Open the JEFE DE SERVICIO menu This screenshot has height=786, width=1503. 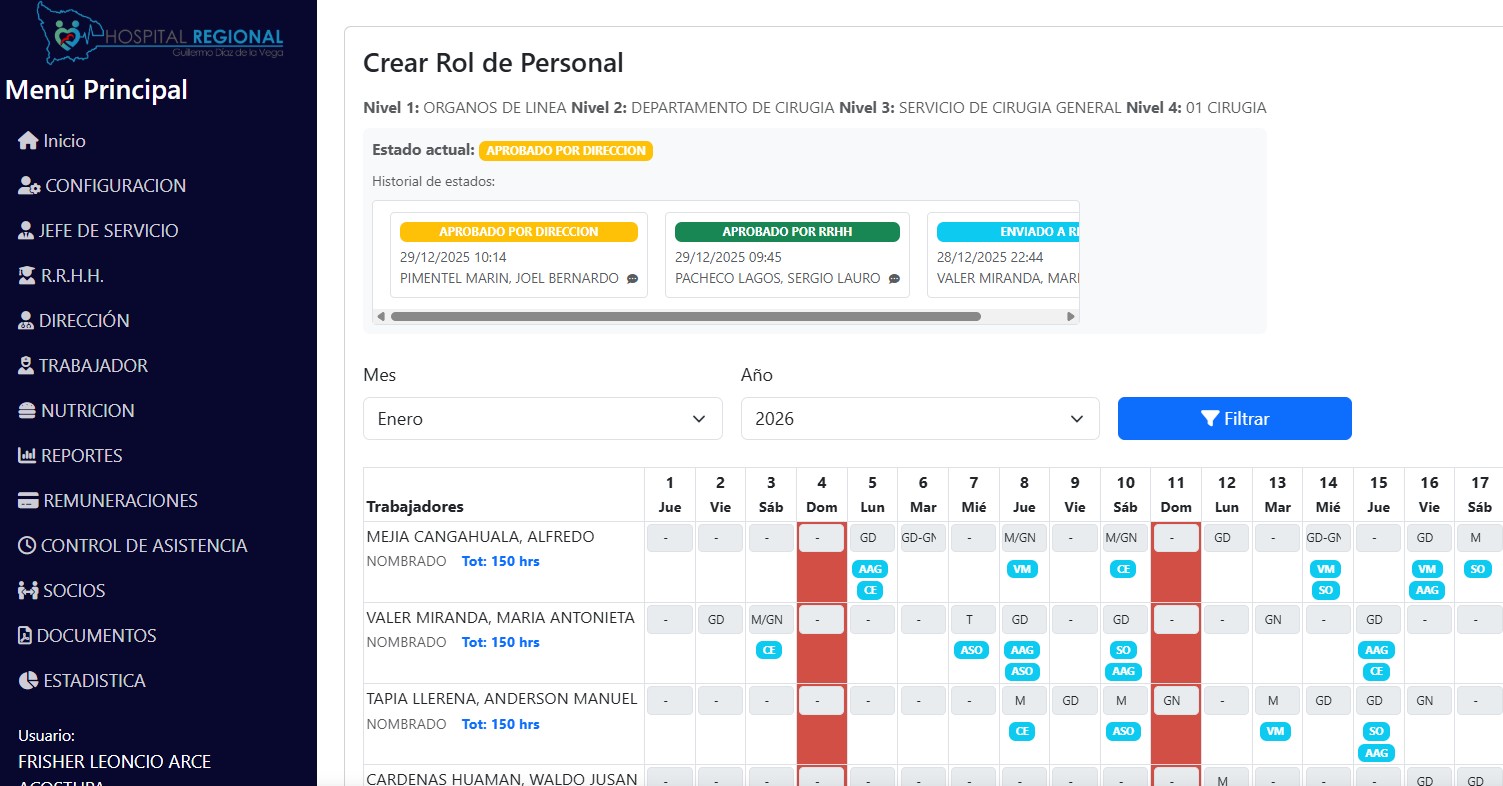pos(108,231)
